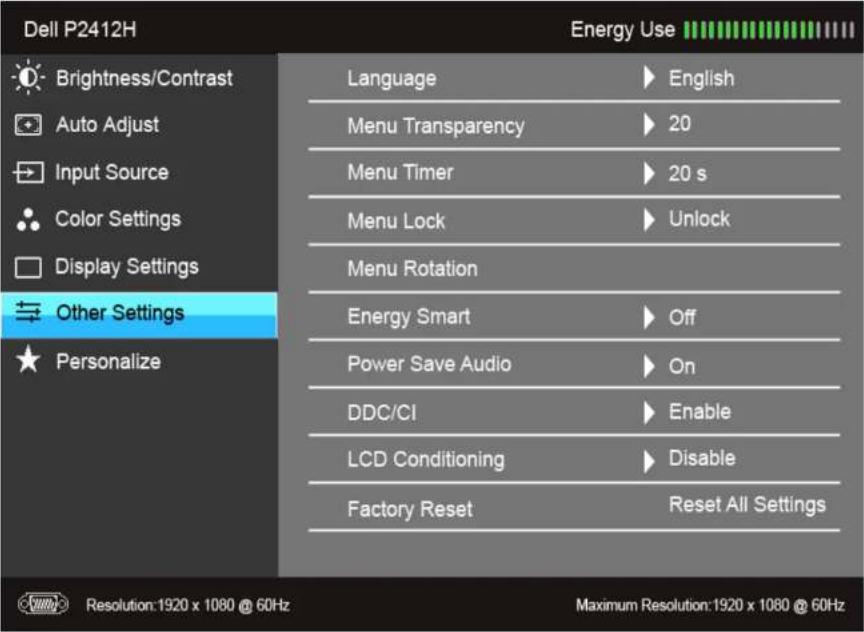Click the Menu Transparency value 20
The width and height of the screenshot is (864, 632).
coord(679,123)
